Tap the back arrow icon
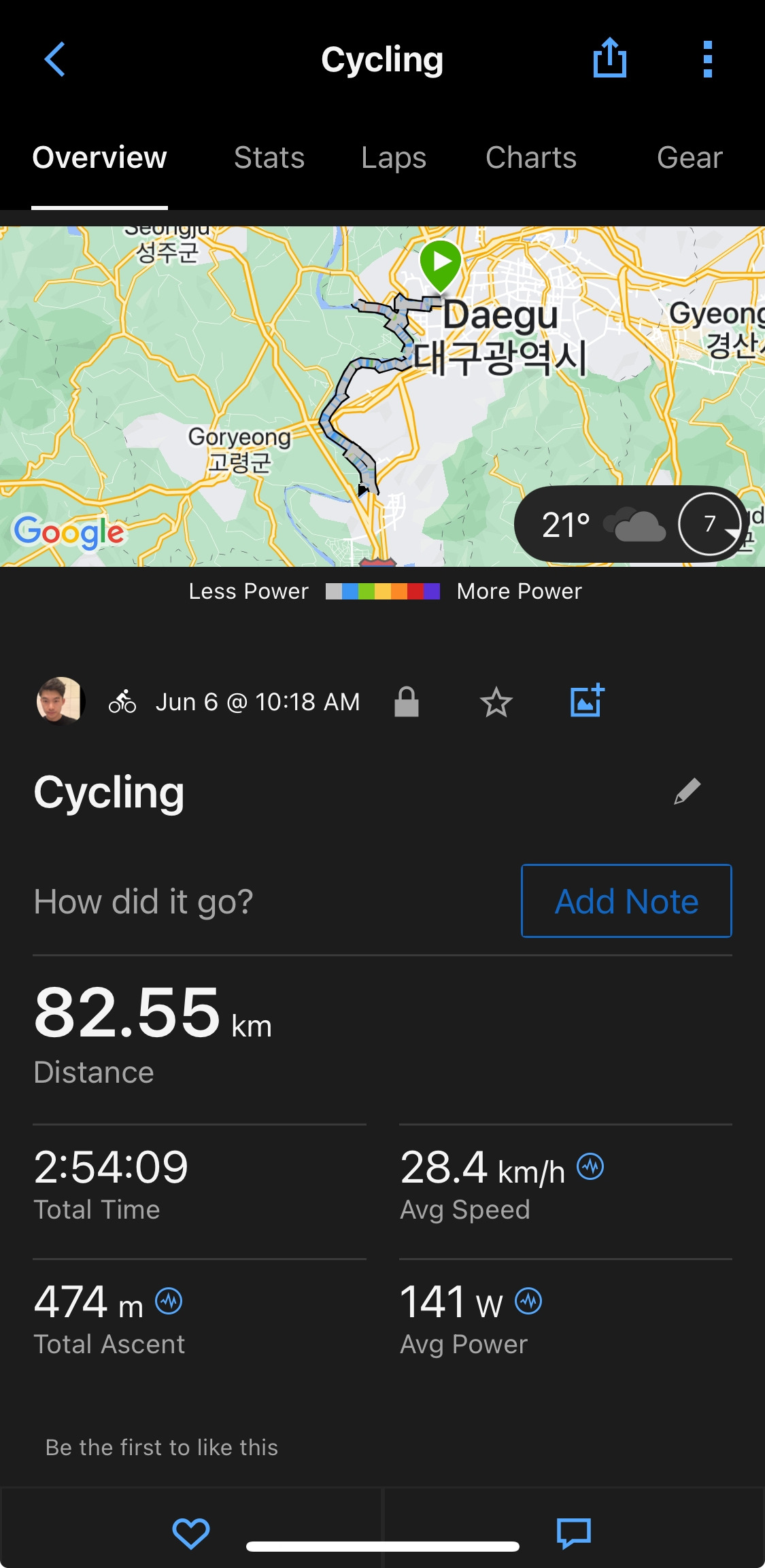This screenshot has height=1568, width=765. tap(55, 59)
